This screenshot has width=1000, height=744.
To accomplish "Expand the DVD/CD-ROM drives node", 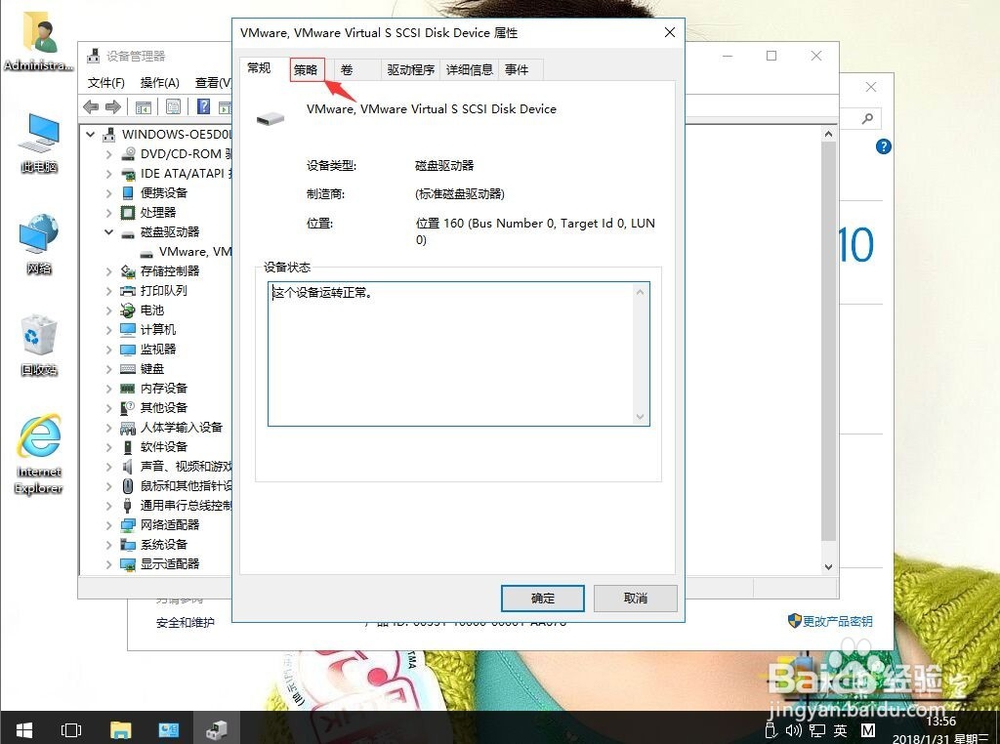I will click(108, 154).
